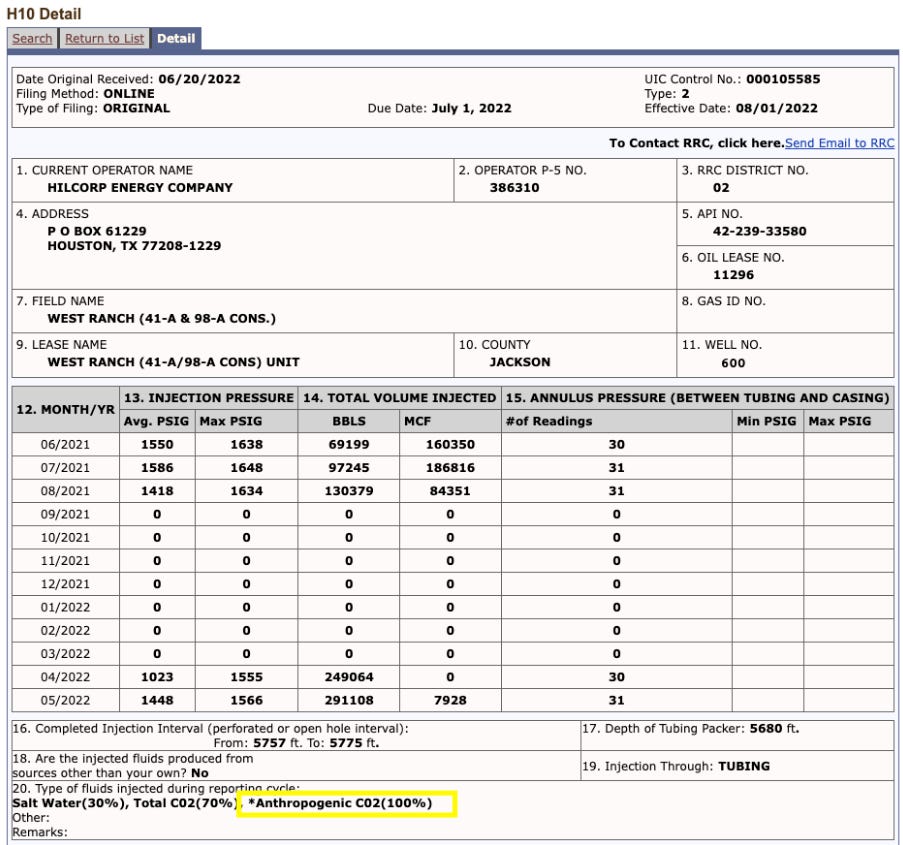Select the 06/2021 month row cell
Image resolution: width=903 pixels, height=845 pixels.
[x=65, y=444]
